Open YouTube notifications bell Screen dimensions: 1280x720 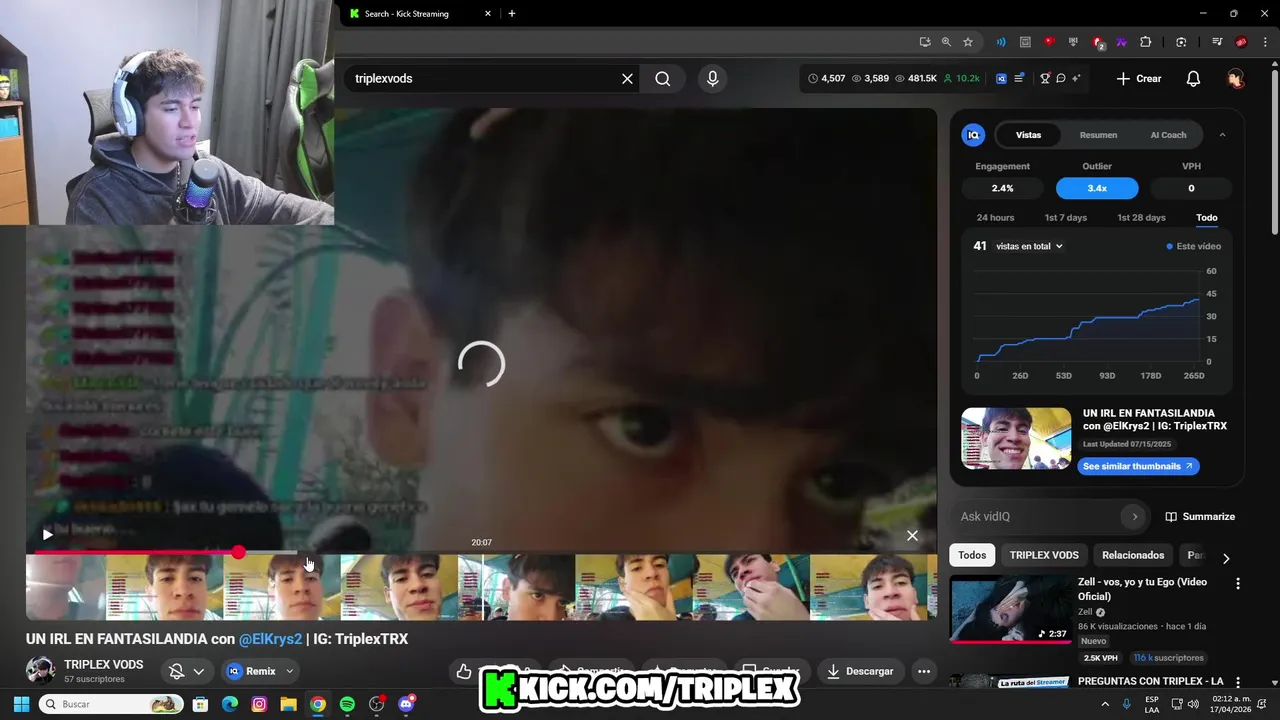click(1193, 79)
